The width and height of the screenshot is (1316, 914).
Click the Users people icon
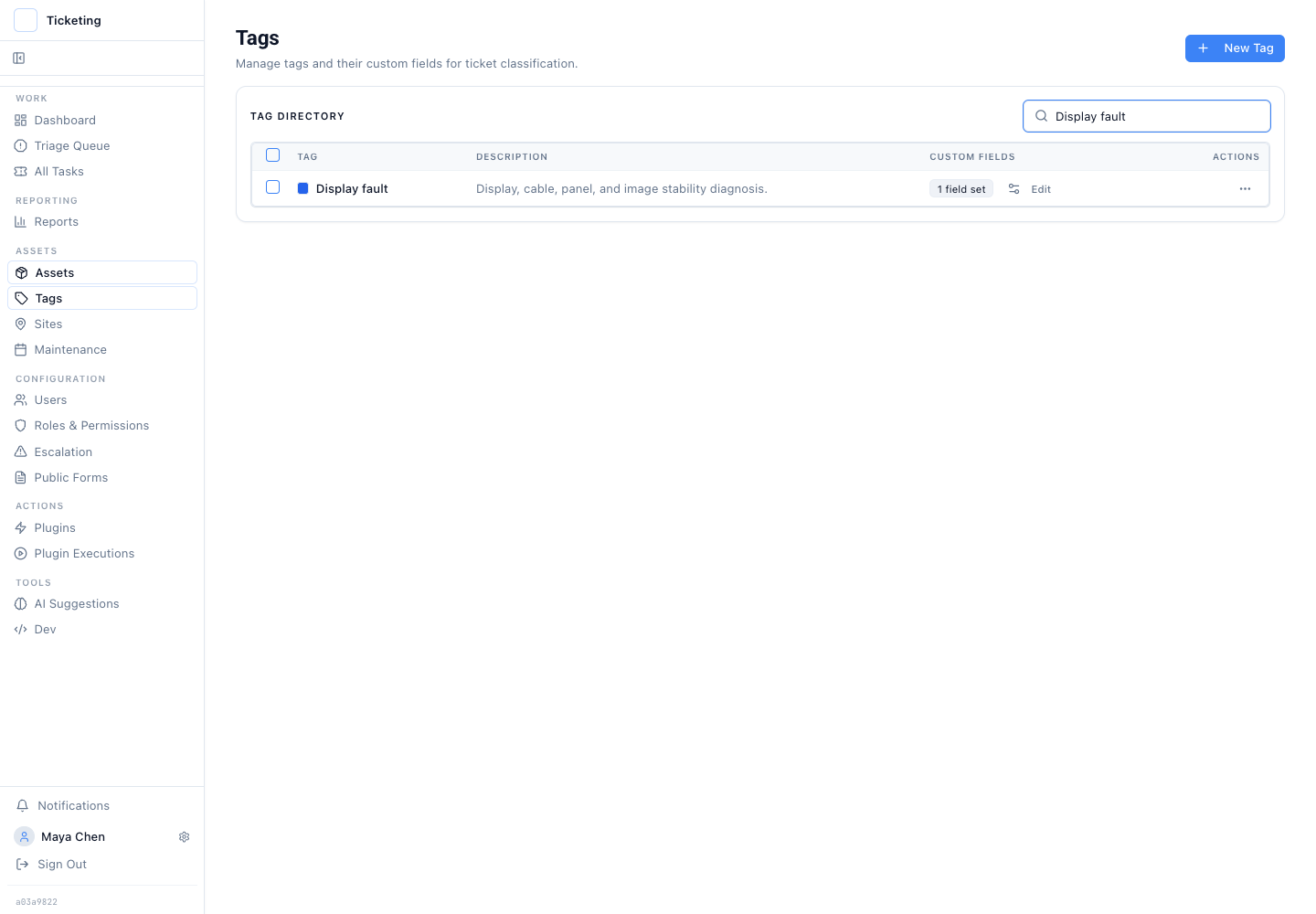point(21,400)
